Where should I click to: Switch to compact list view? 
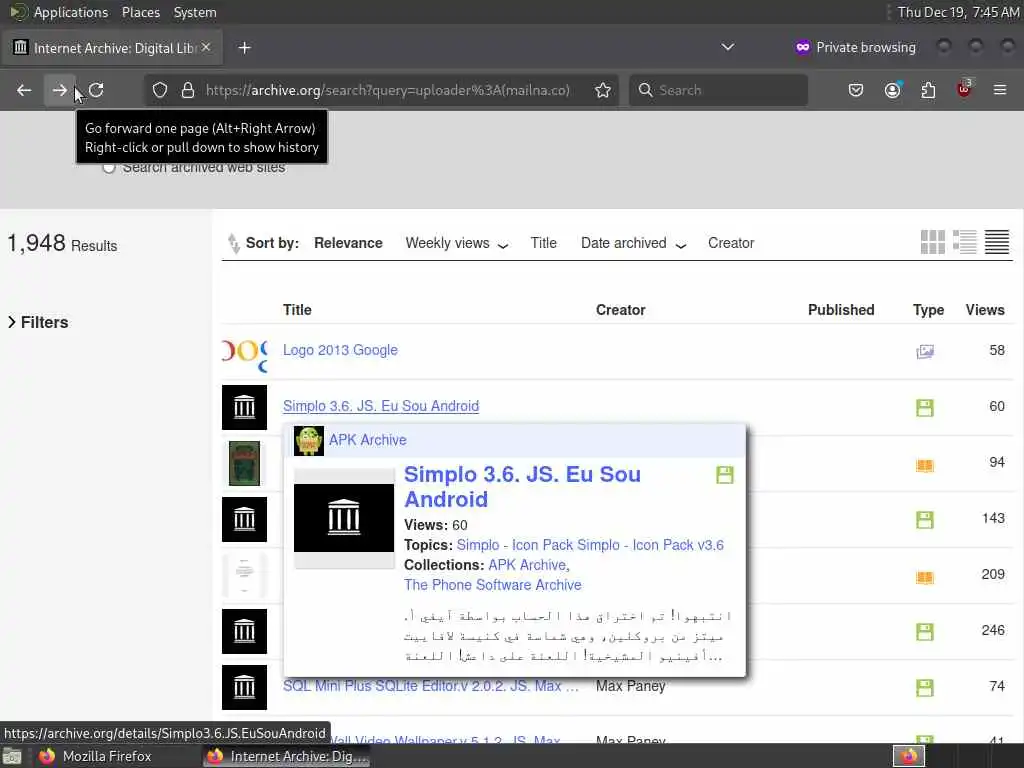997,242
